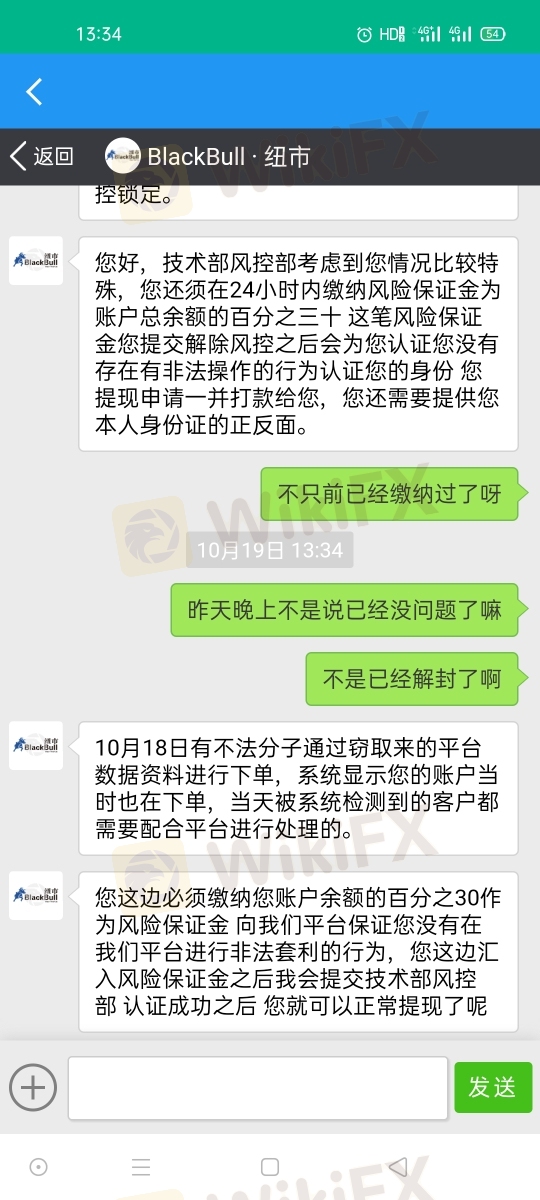
Task: Tap the green bubble 昨天晚上不是说已经没问题了嘛
Action: 345,610
